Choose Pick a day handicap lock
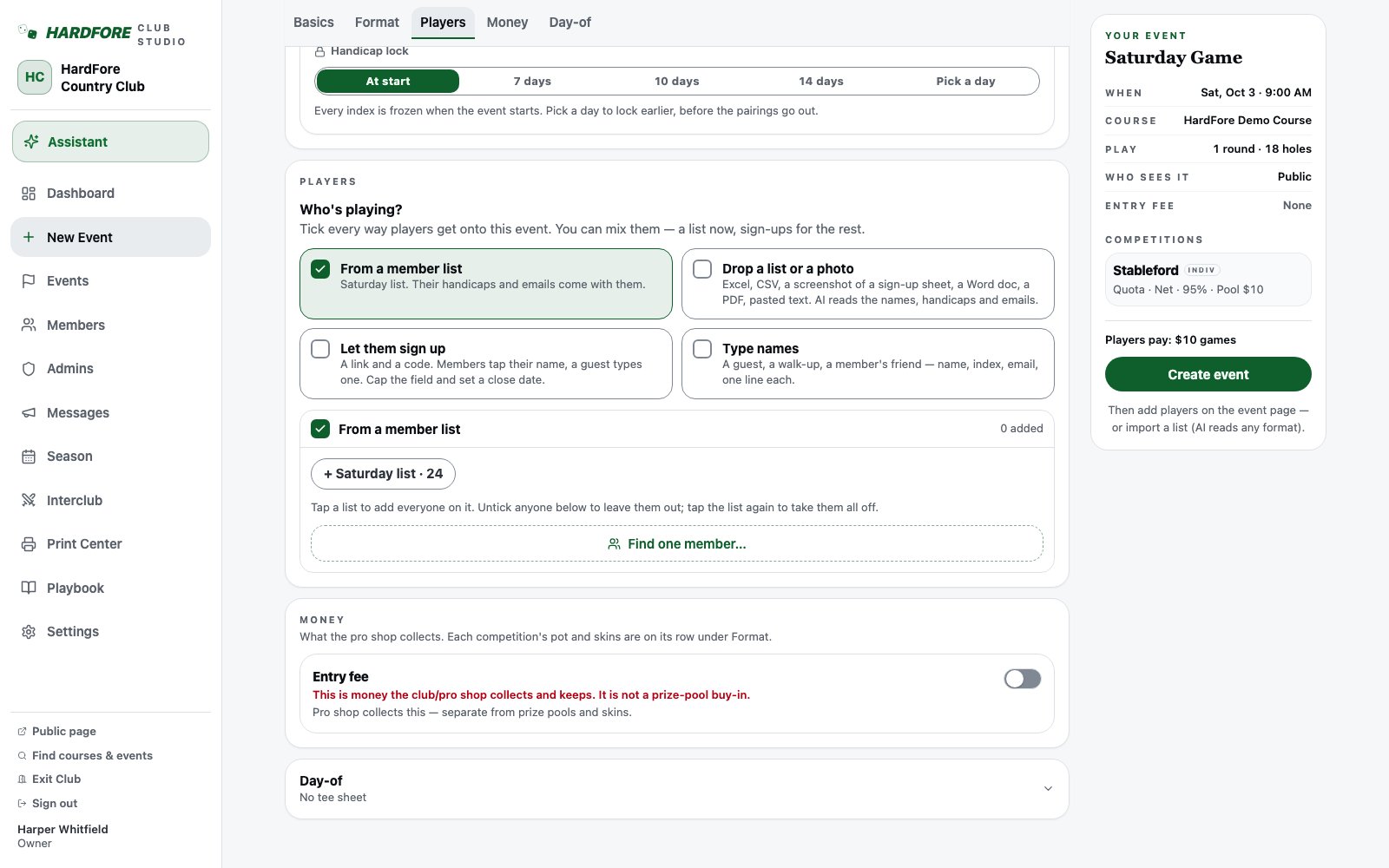 [965, 81]
